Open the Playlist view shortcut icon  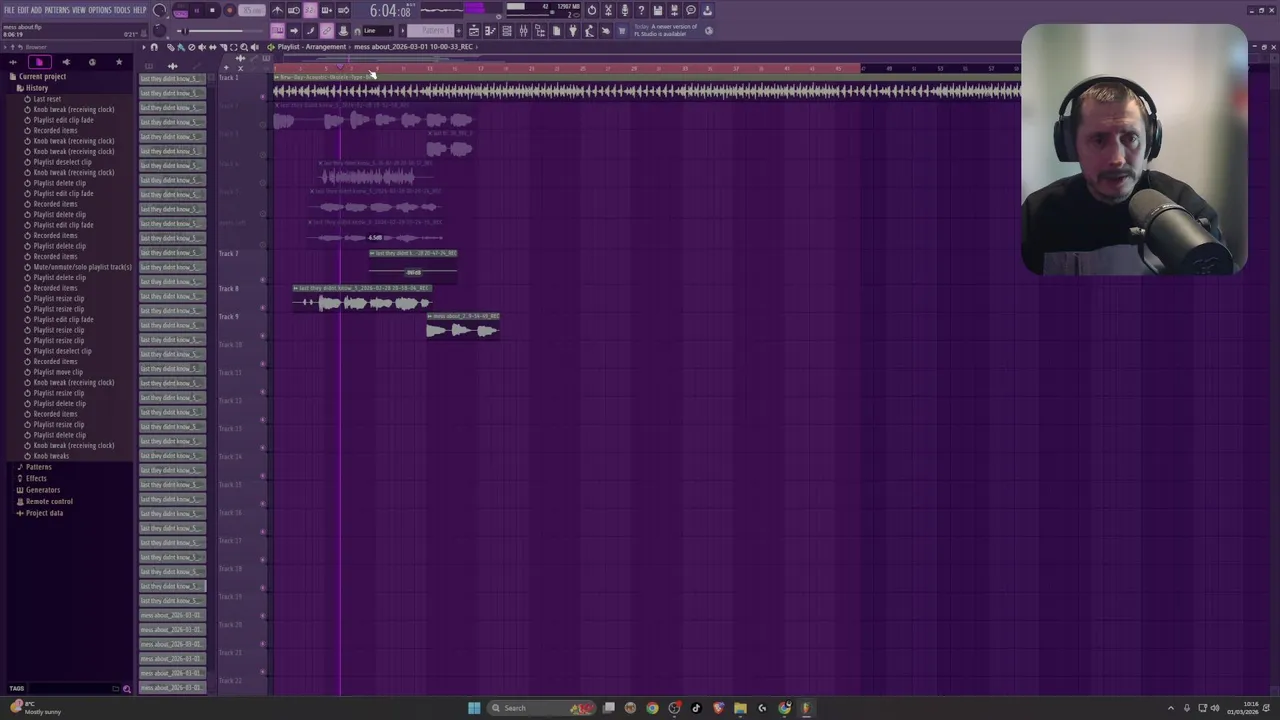474,31
